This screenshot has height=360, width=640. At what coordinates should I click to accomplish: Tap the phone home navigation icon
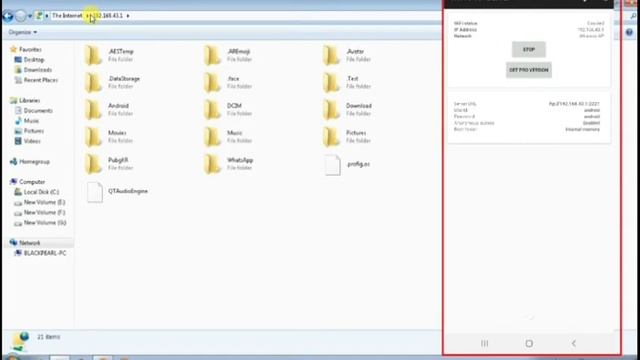pos(529,343)
